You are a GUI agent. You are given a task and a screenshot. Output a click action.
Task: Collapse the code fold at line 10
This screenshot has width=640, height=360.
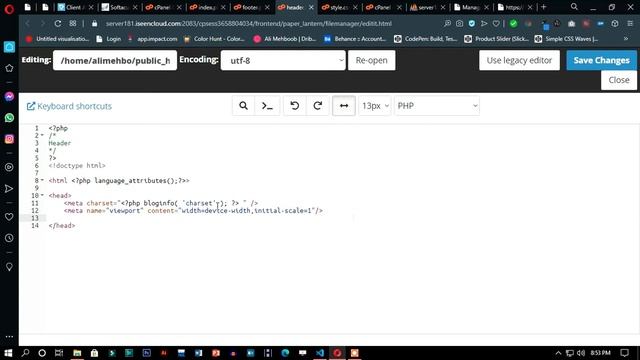click(x=42, y=196)
